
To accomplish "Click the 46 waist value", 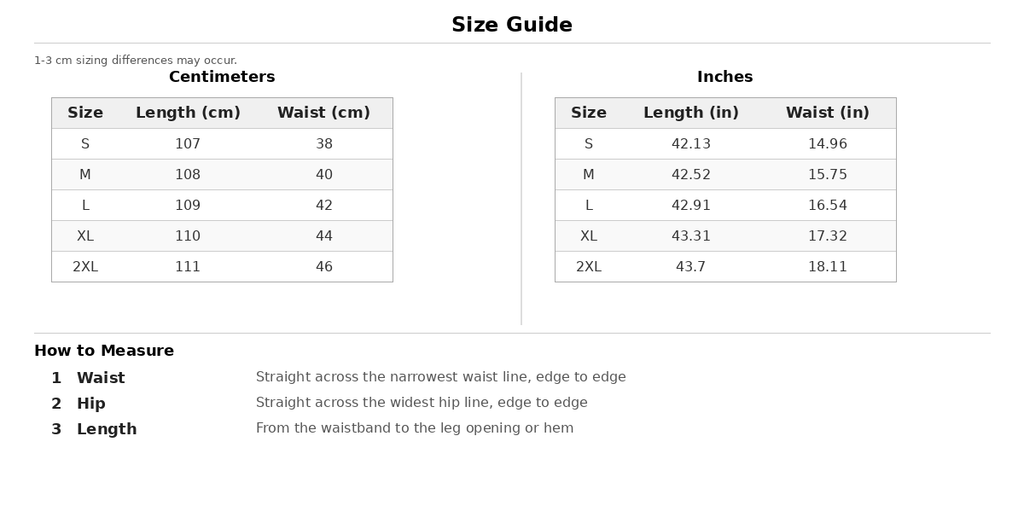I will 324,266.
